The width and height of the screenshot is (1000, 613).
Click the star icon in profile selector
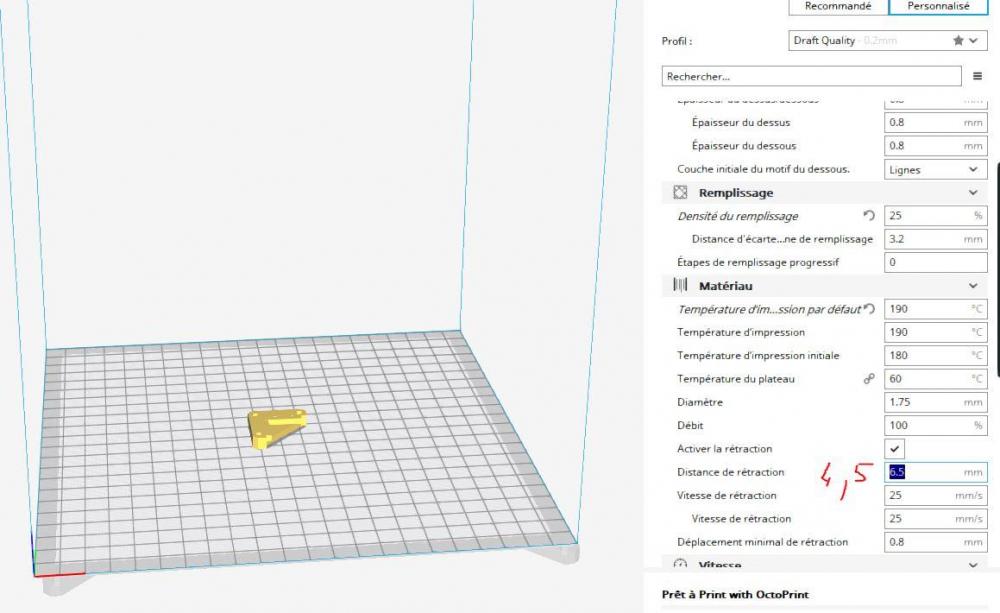click(x=958, y=40)
